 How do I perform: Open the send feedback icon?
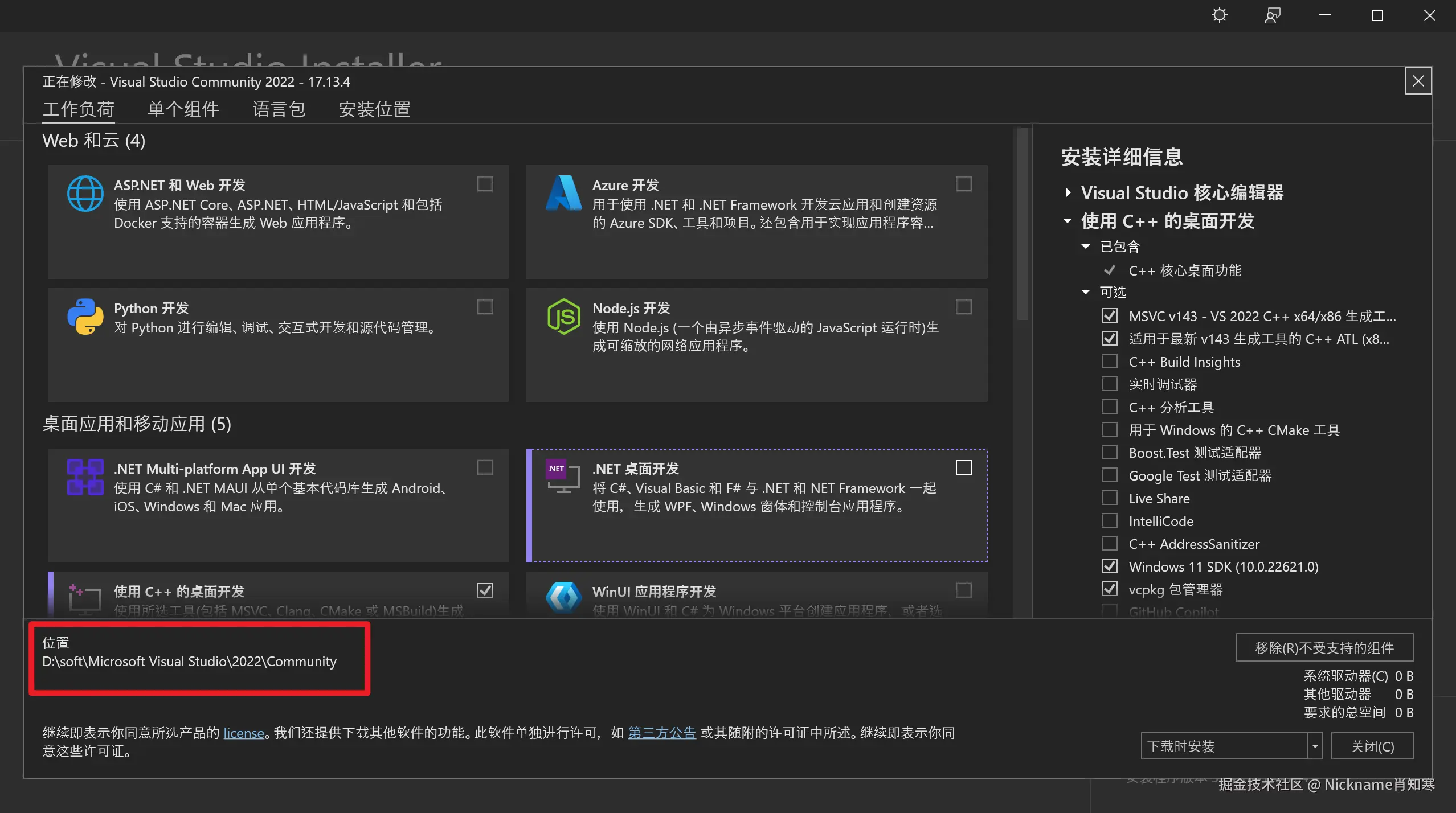tap(1272, 15)
